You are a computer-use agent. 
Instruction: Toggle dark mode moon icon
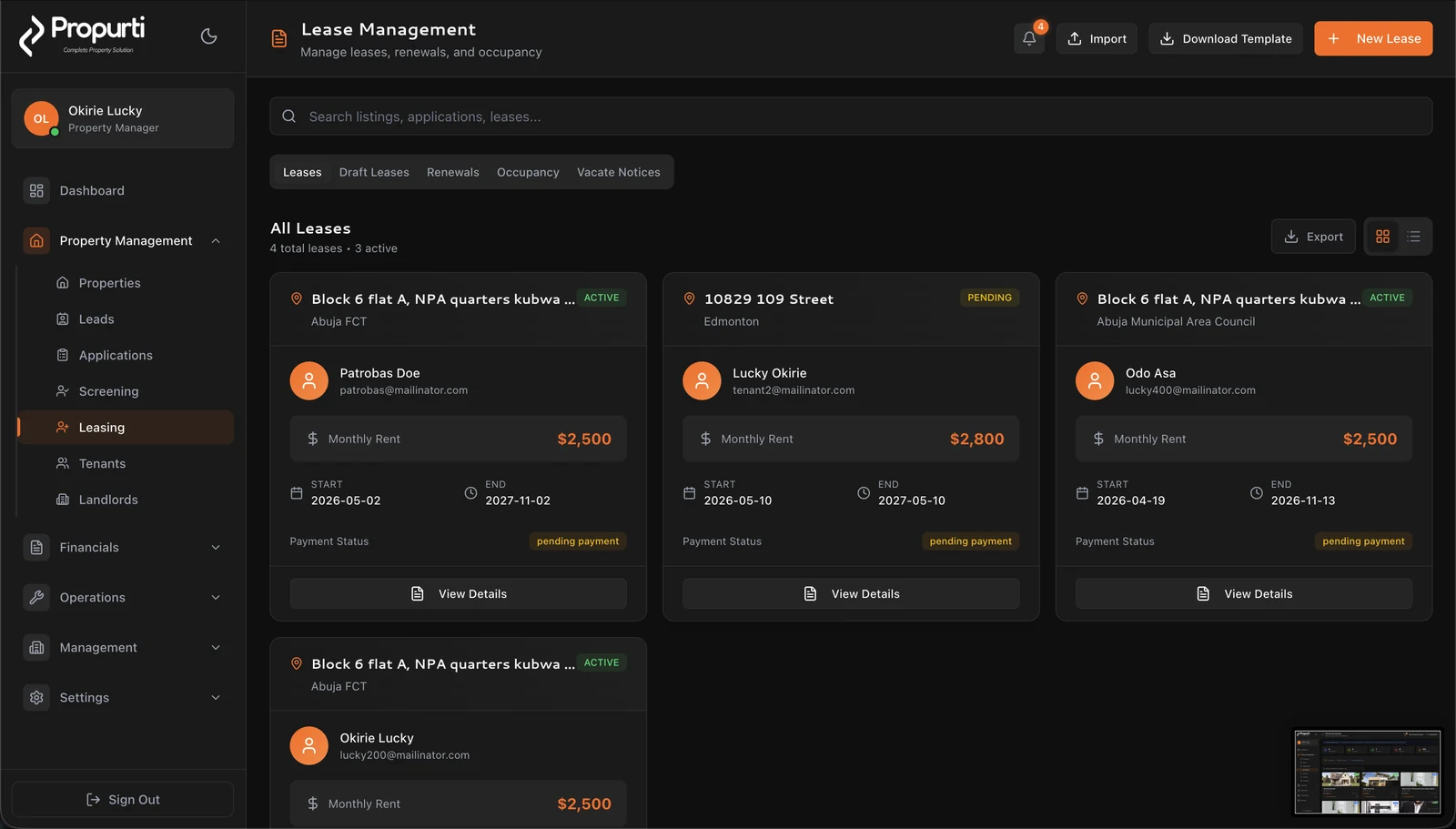coord(208,36)
